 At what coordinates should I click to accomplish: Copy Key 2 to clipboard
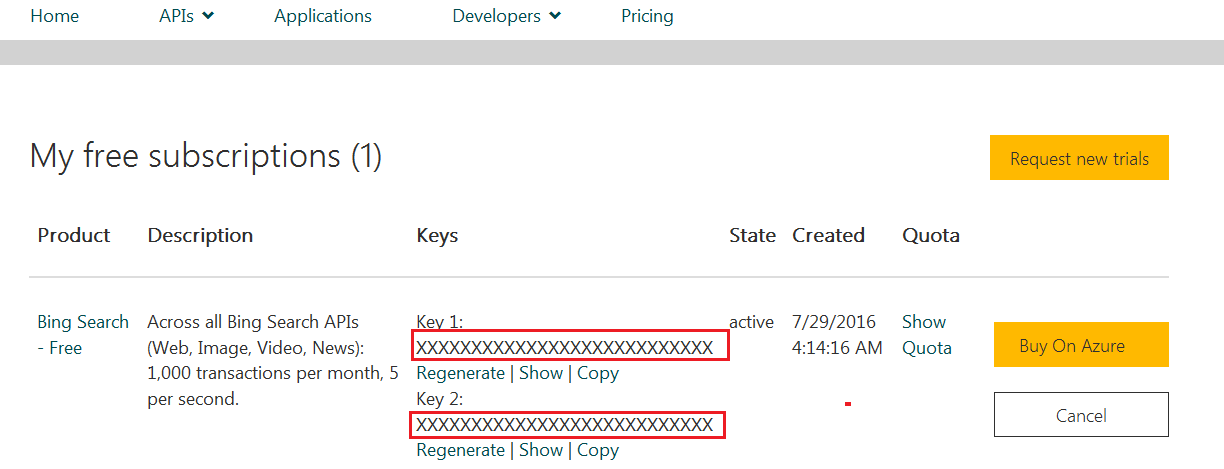tap(598, 450)
